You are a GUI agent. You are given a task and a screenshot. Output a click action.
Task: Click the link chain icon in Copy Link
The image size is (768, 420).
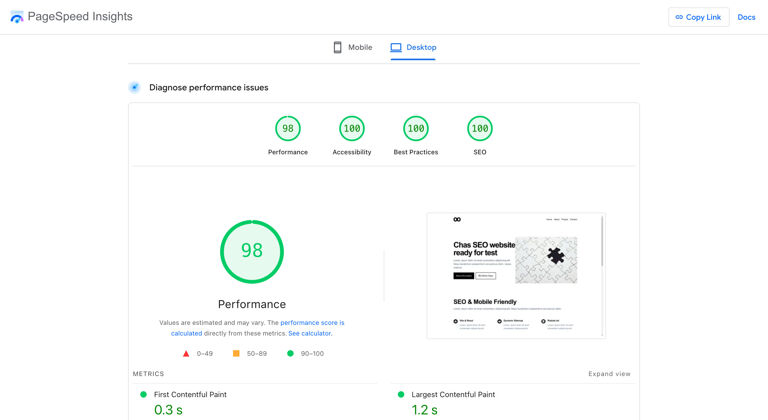pos(679,17)
